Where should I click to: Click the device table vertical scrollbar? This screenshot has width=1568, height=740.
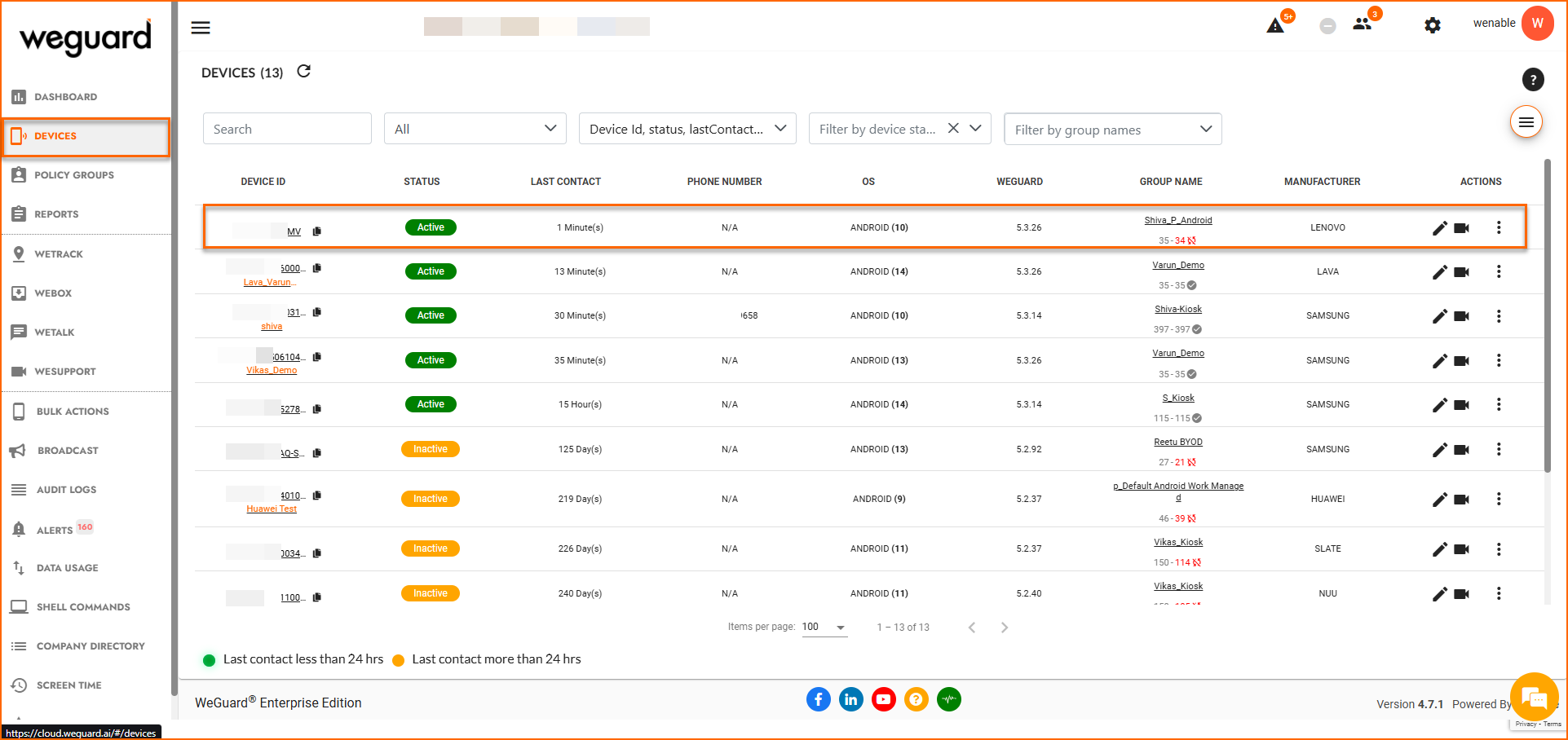click(1548, 315)
